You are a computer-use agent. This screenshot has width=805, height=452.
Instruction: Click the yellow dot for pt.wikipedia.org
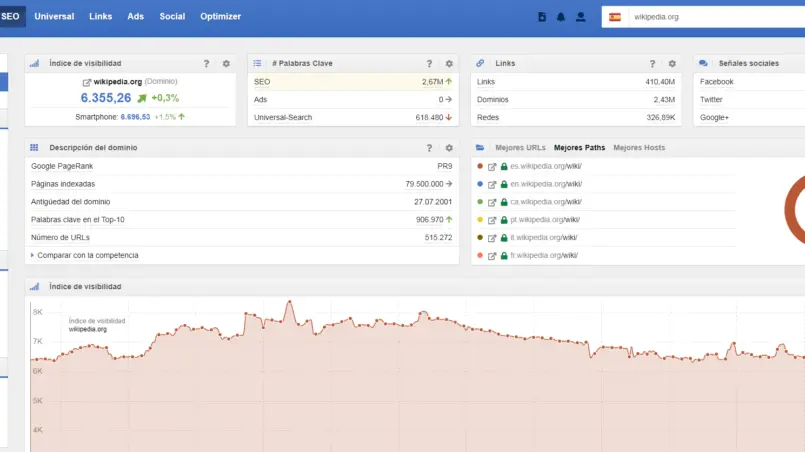(480, 219)
